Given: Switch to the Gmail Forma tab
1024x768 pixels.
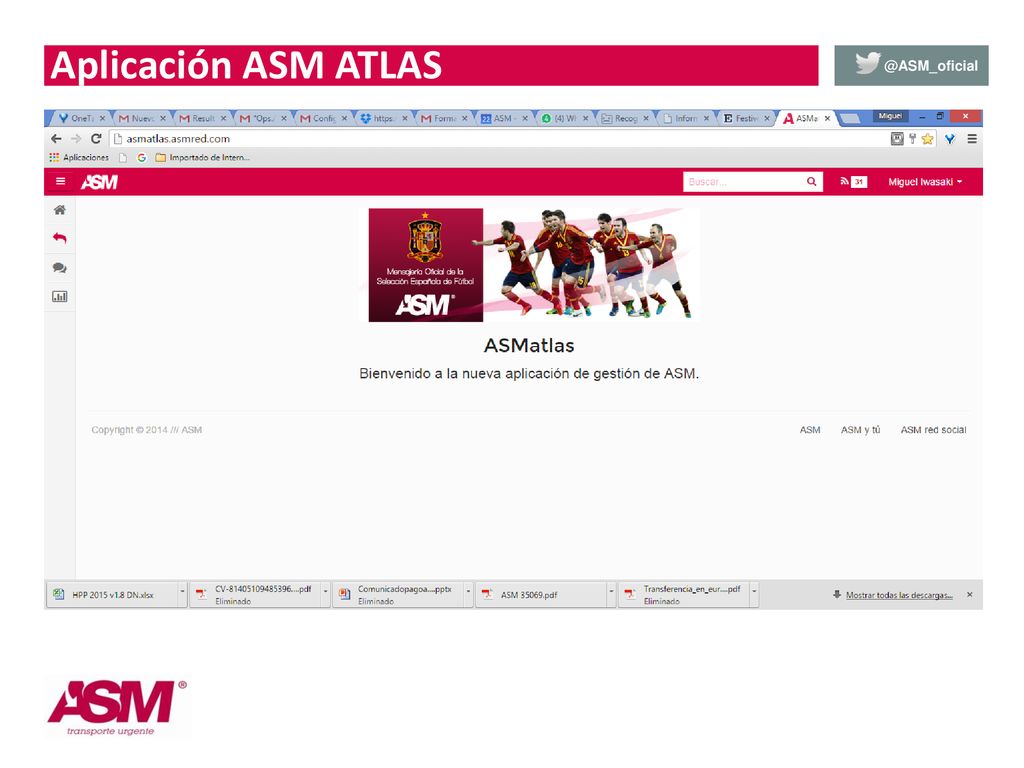Looking at the screenshot, I should 443,118.
